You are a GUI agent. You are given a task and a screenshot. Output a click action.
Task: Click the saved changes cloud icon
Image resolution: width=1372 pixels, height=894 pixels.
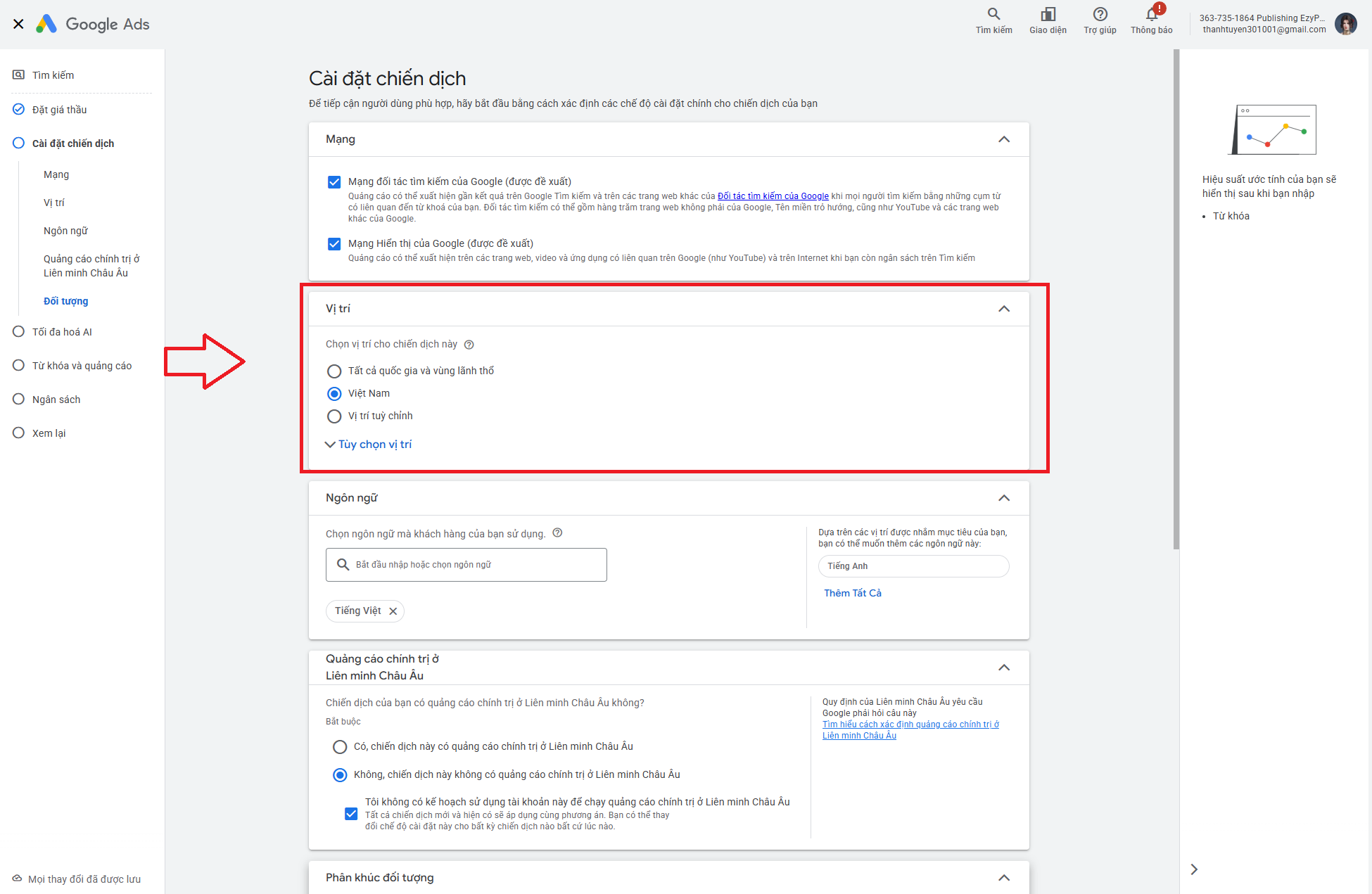(18, 879)
